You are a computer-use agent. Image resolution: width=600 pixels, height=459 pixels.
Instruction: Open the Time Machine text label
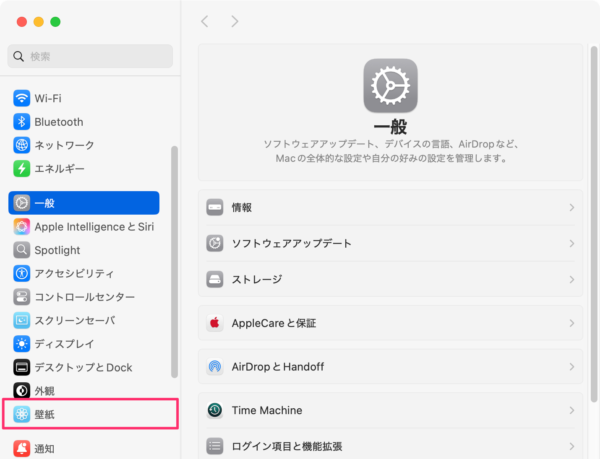(267, 410)
